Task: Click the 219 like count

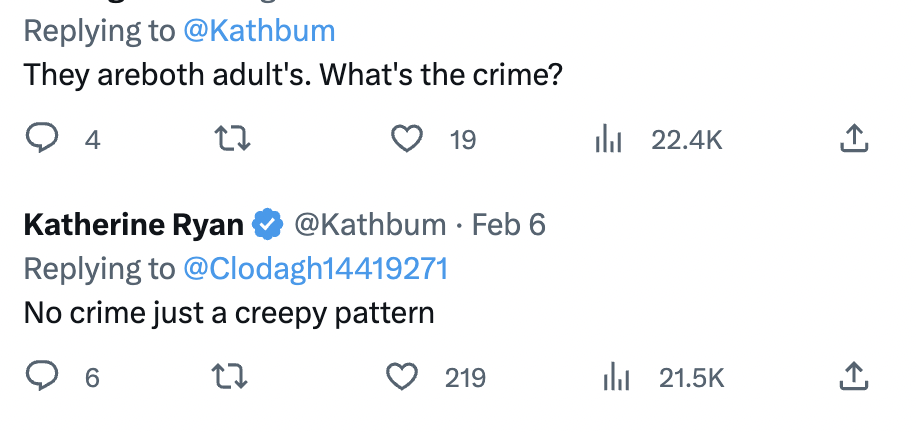Action: click(465, 378)
